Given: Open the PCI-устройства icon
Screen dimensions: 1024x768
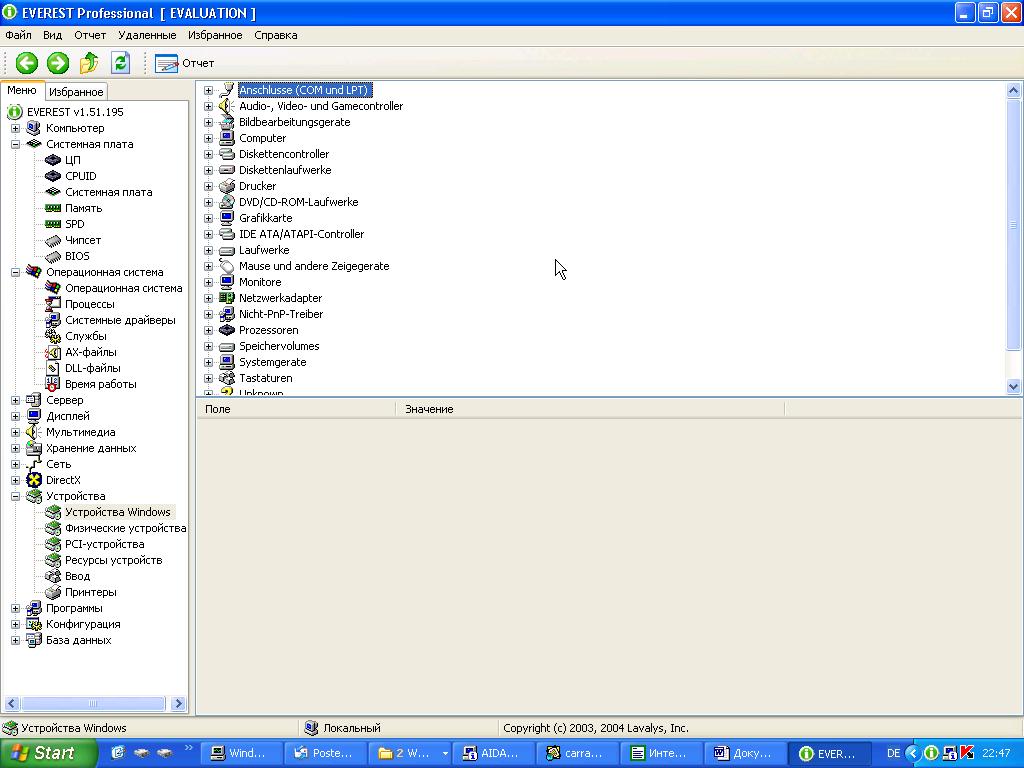Looking at the screenshot, I should pos(53,544).
